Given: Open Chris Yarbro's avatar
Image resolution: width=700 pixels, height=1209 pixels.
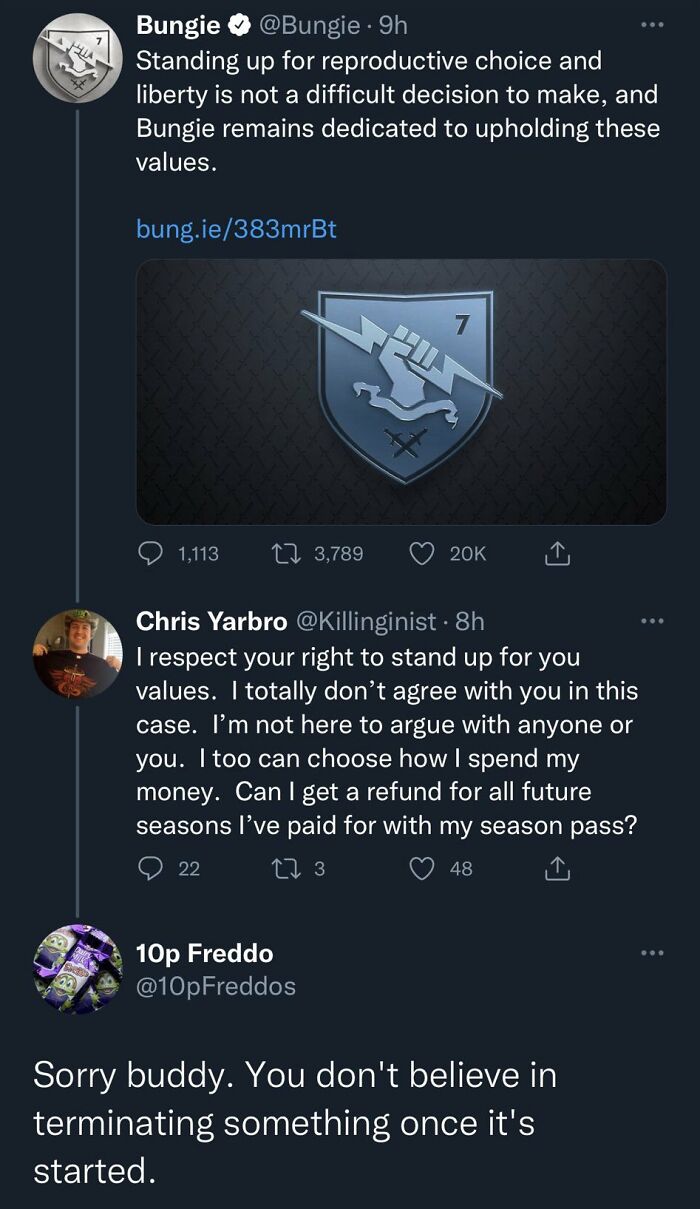Looking at the screenshot, I should coord(78,652).
